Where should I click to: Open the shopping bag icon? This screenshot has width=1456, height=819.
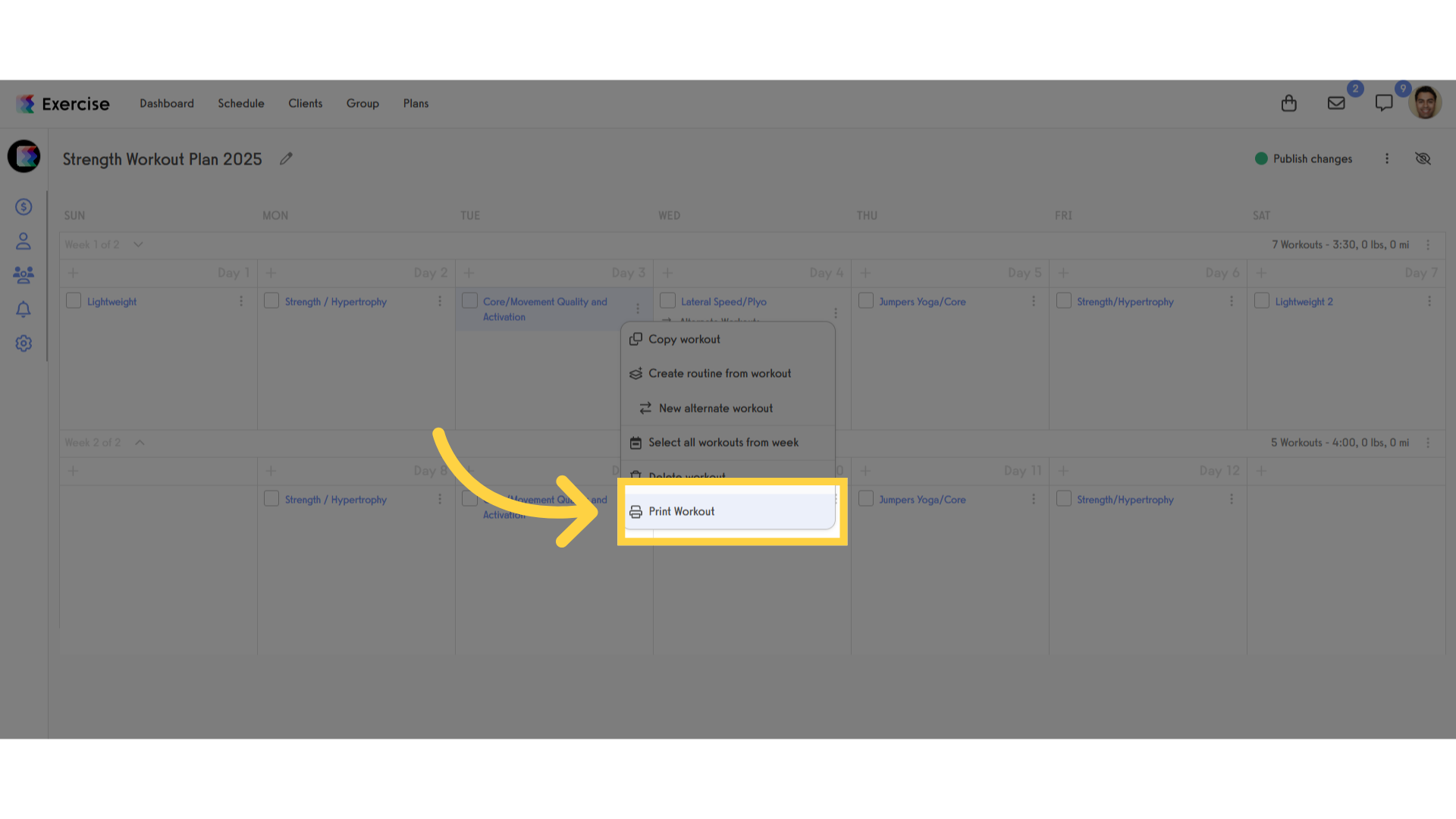1288,103
